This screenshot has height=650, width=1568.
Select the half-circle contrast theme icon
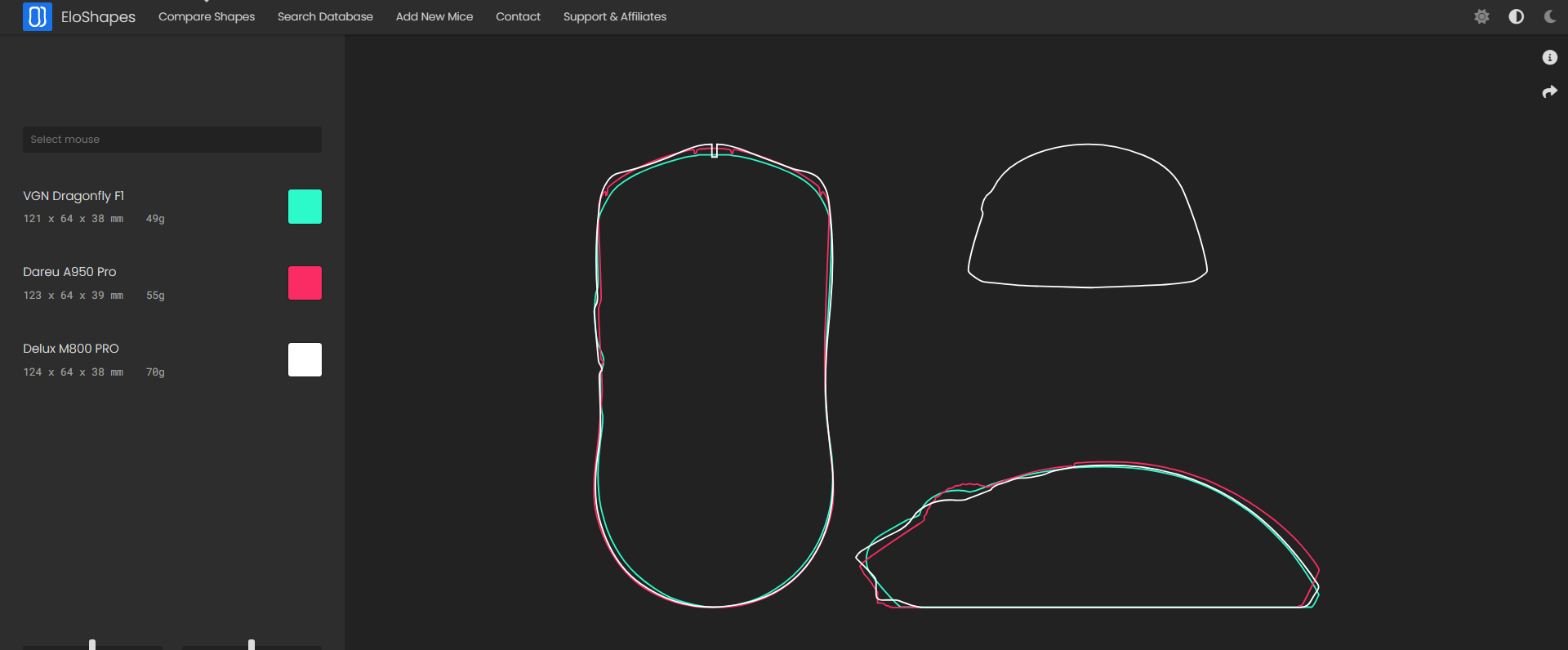[x=1517, y=16]
